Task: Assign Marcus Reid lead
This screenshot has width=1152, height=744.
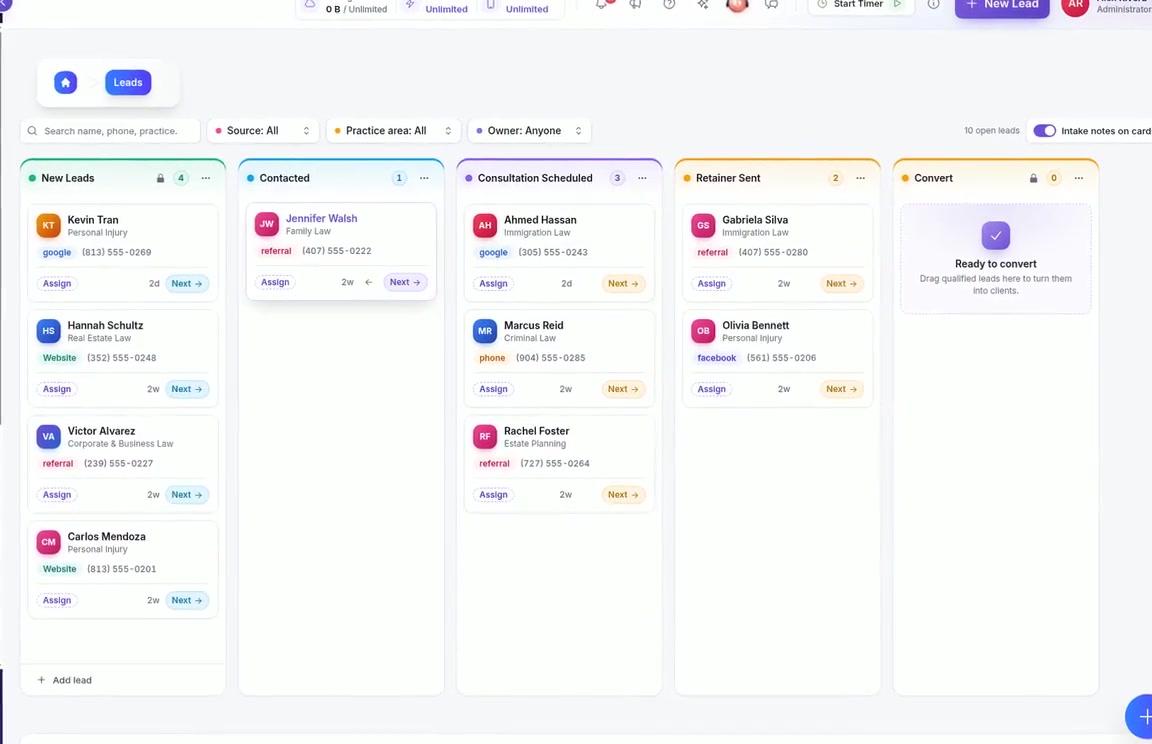Action: pyautogui.click(x=493, y=389)
